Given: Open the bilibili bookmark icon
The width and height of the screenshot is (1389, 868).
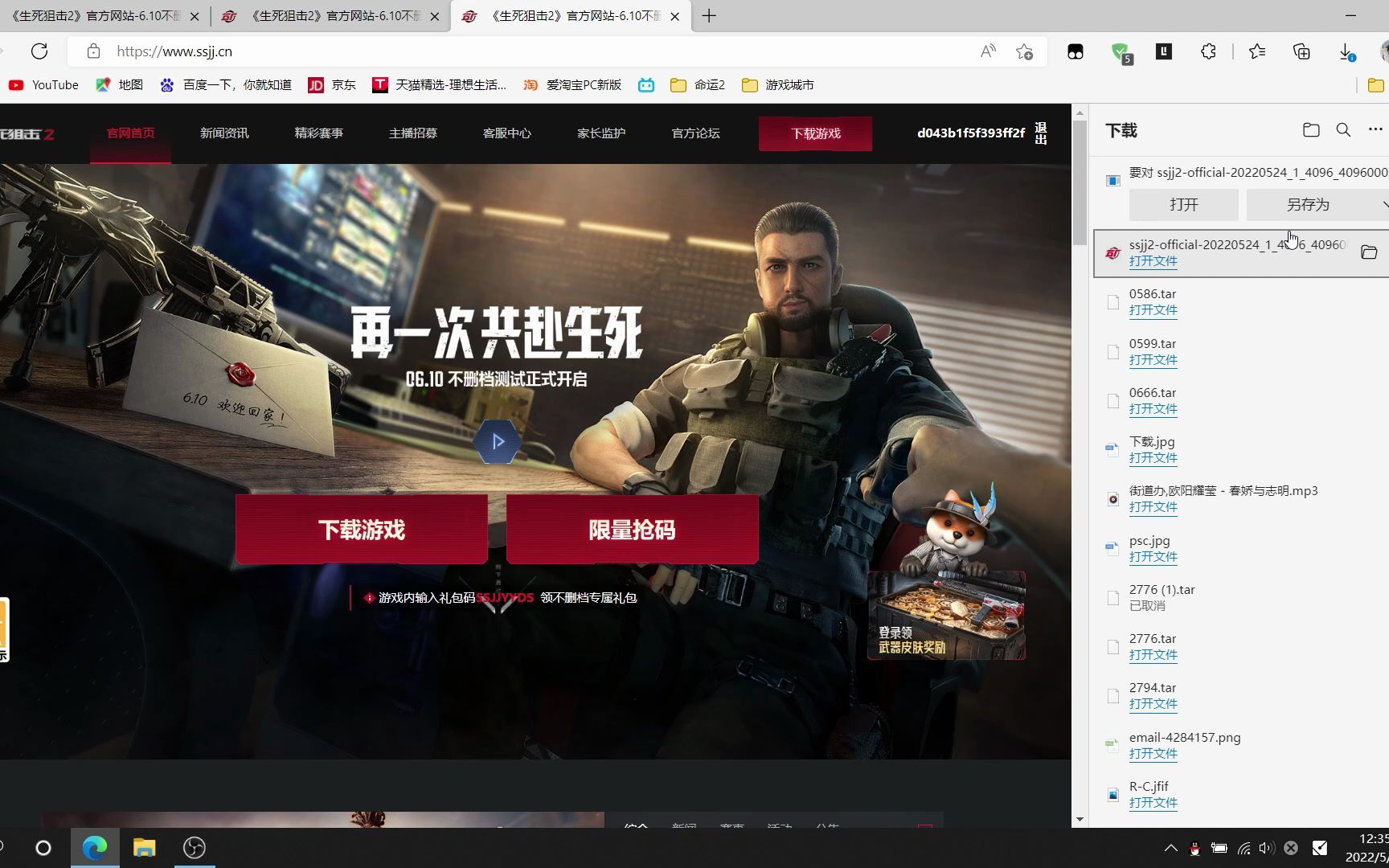Looking at the screenshot, I should [x=646, y=84].
